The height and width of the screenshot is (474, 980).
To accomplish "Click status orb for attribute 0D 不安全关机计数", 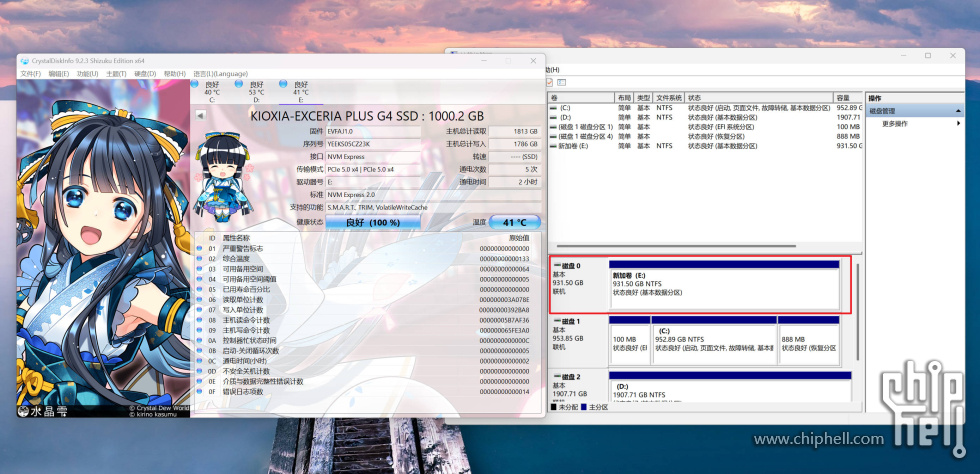I will coord(200,371).
